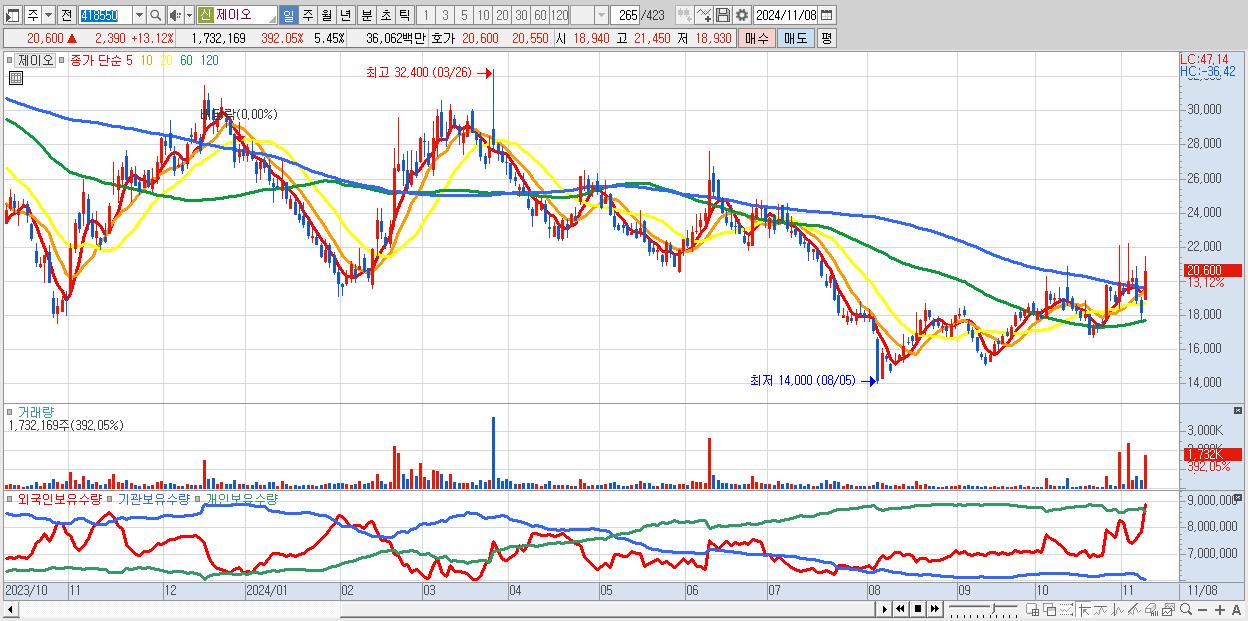Select the 일 daily chart period
The image size is (1248, 621).
tap(288, 16)
